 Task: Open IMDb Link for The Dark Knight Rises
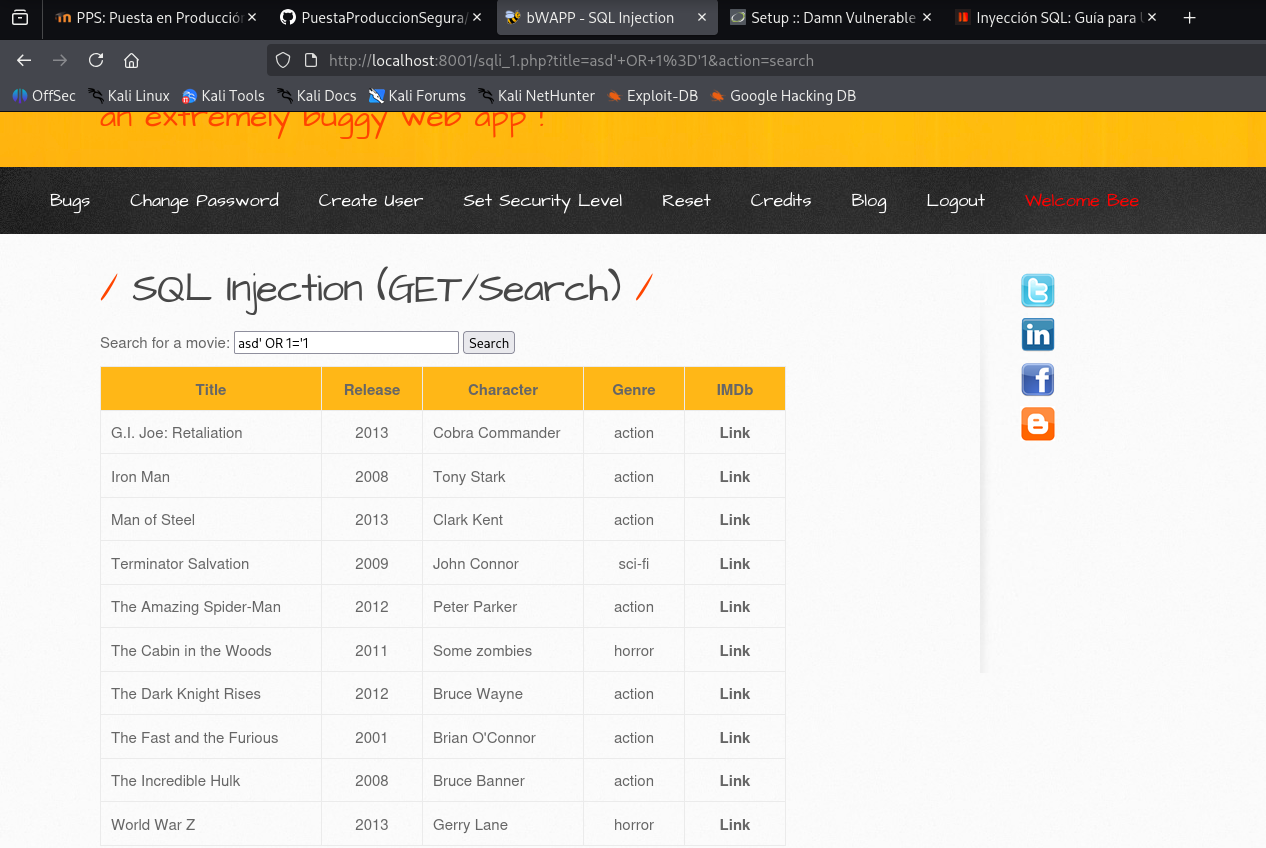point(735,694)
